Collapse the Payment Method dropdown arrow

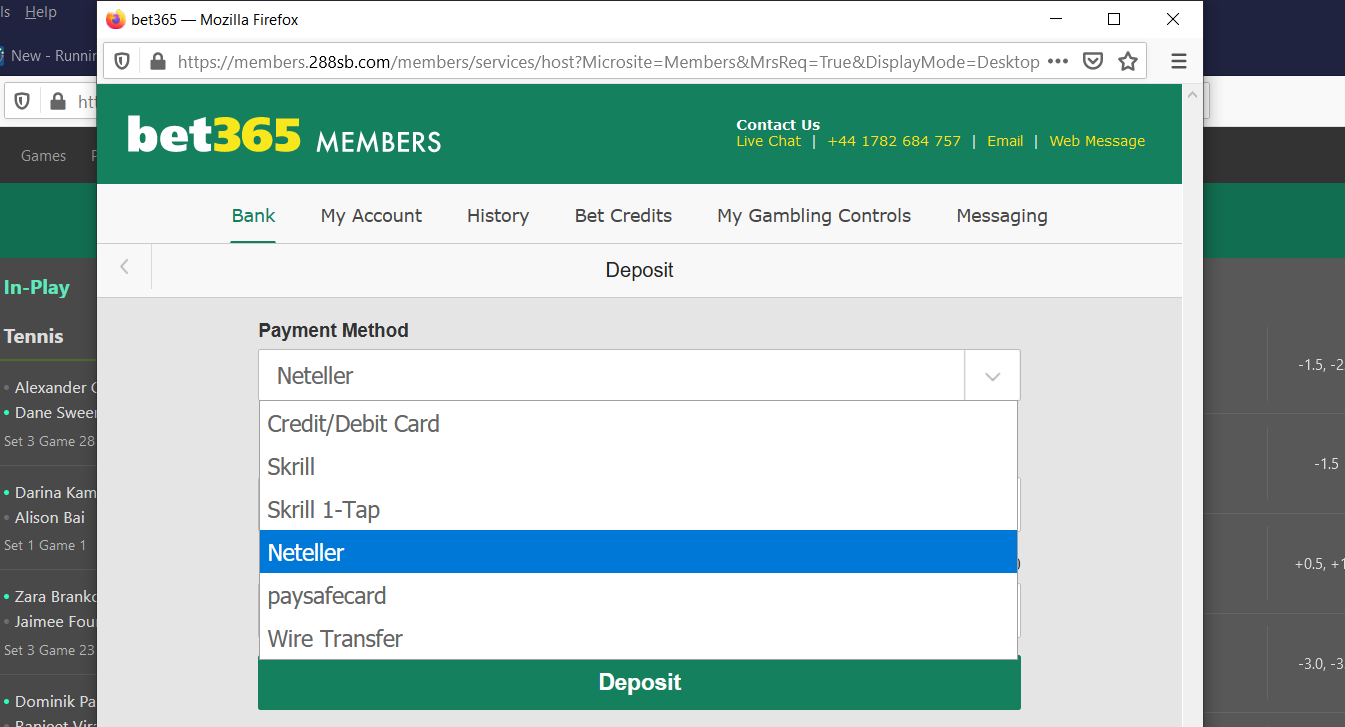[x=992, y=376]
